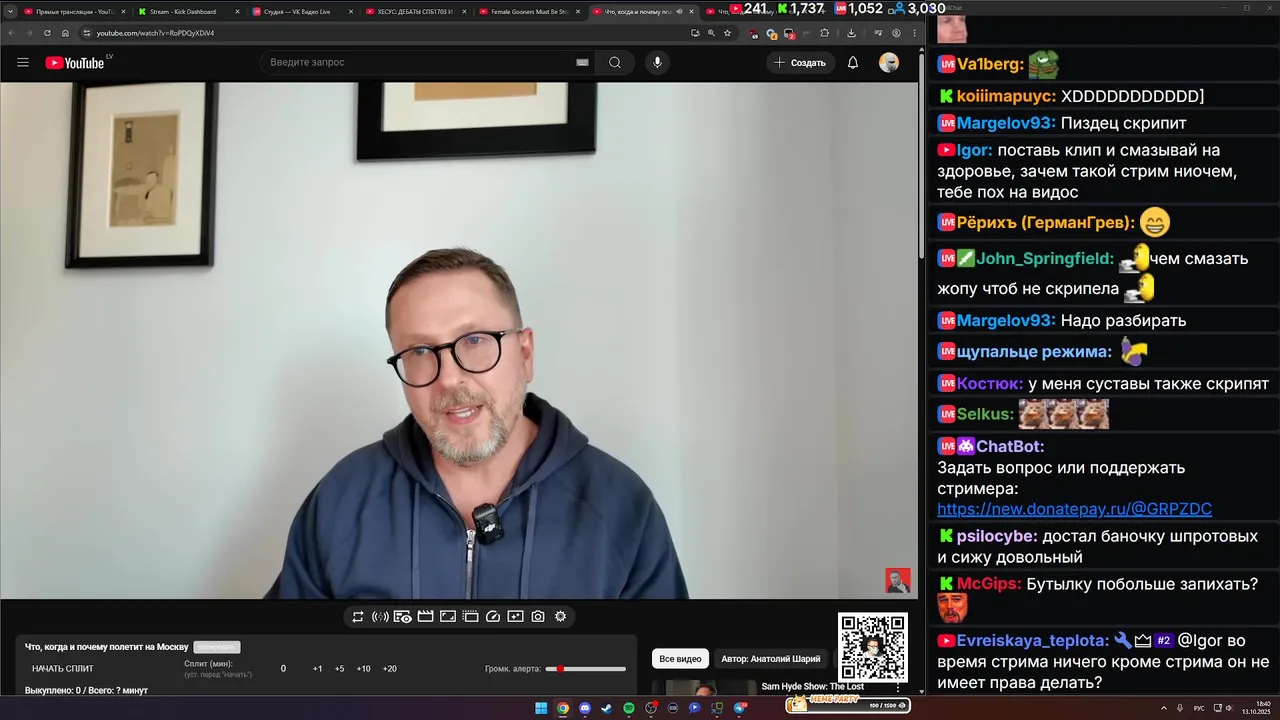
Task: Open Windows Start menu
Action: [x=541, y=708]
